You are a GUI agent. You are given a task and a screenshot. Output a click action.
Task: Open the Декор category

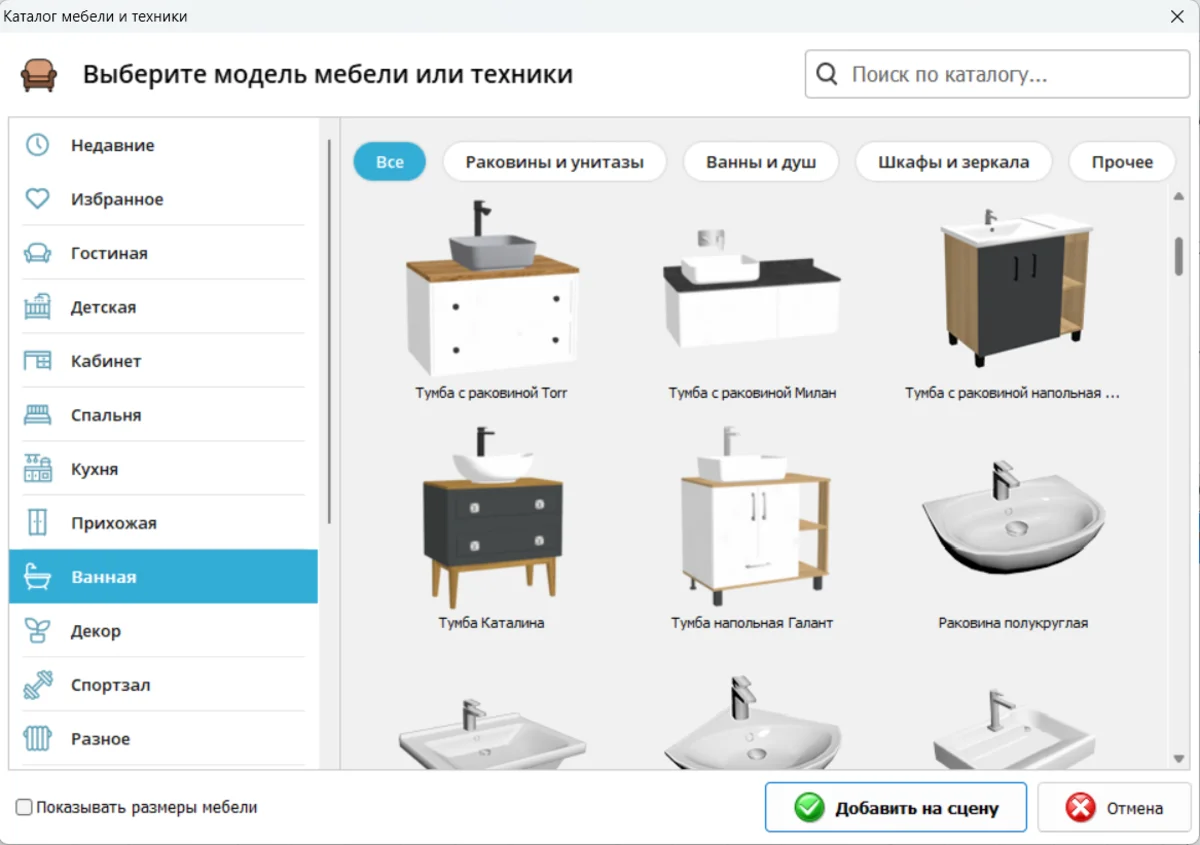tap(163, 631)
